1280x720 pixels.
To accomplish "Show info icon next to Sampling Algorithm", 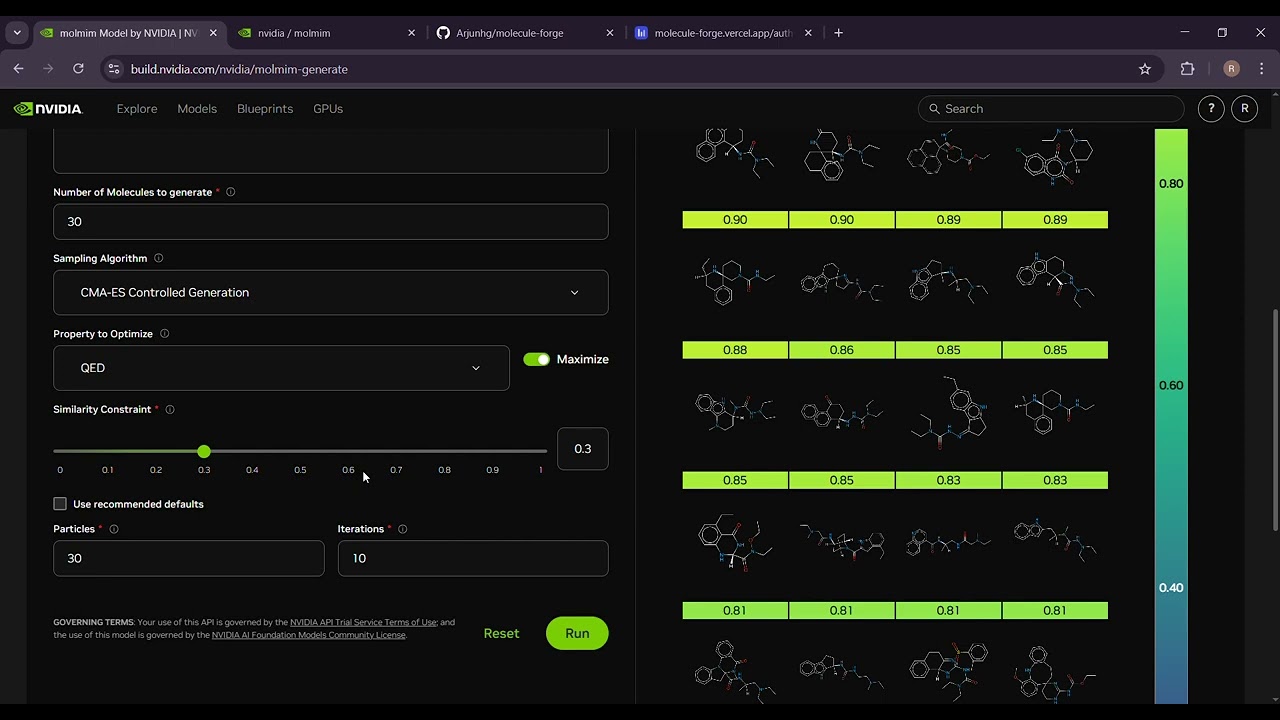I will [x=158, y=258].
